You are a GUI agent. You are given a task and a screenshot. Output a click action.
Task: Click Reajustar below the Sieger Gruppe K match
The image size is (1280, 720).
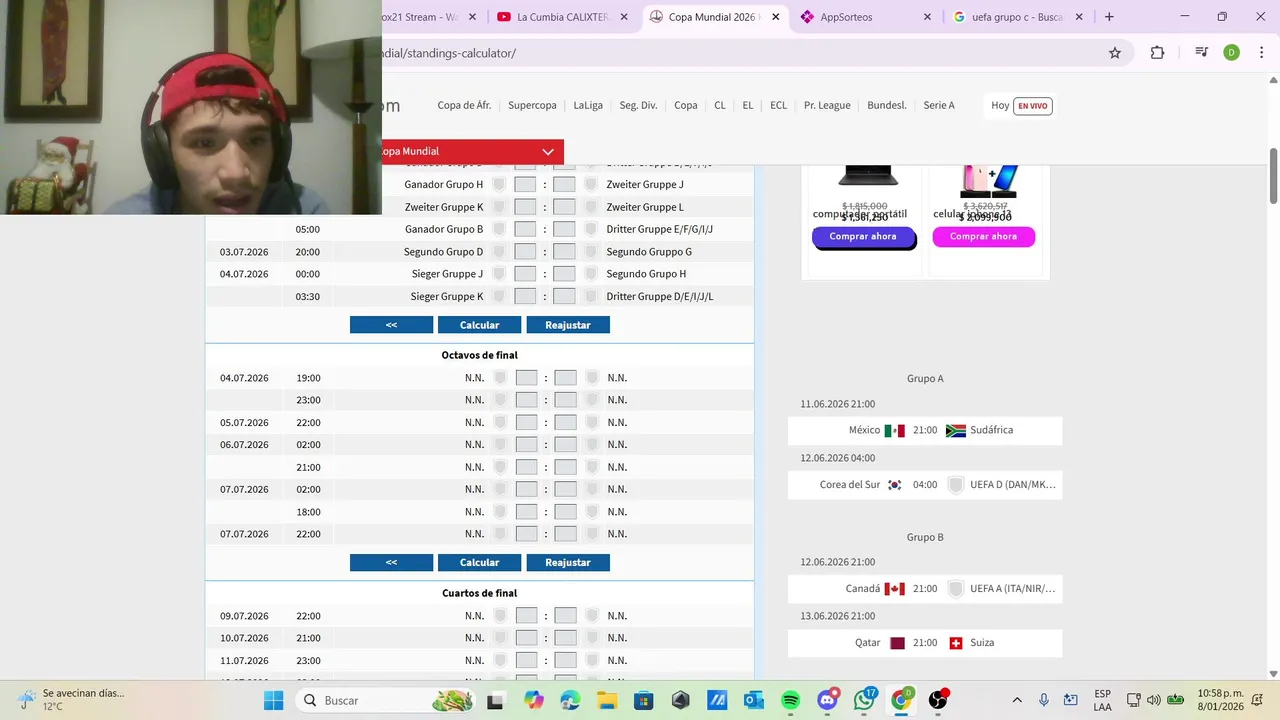(x=568, y=325)
